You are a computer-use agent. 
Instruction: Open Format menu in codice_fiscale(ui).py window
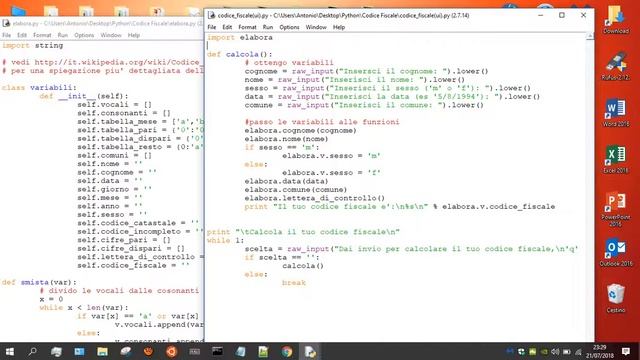[x=247, y=27]
